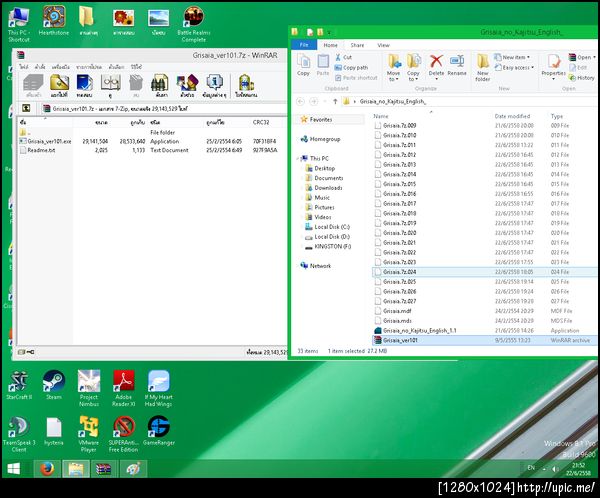The height and width of the screenshot is (498, 600).
Task: Click the WinRAR icon on the taskbar
Action: coord(104,469)
